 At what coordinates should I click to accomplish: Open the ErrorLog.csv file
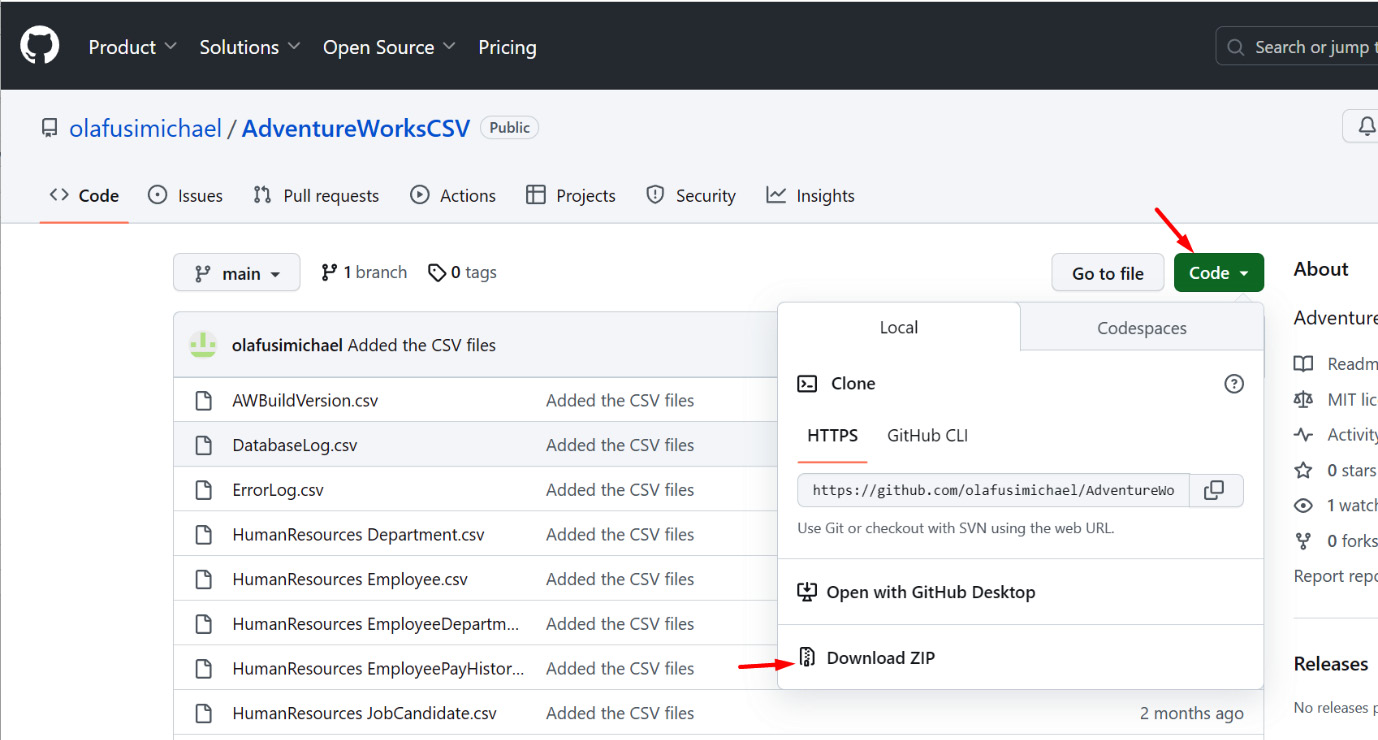(278, 490)
